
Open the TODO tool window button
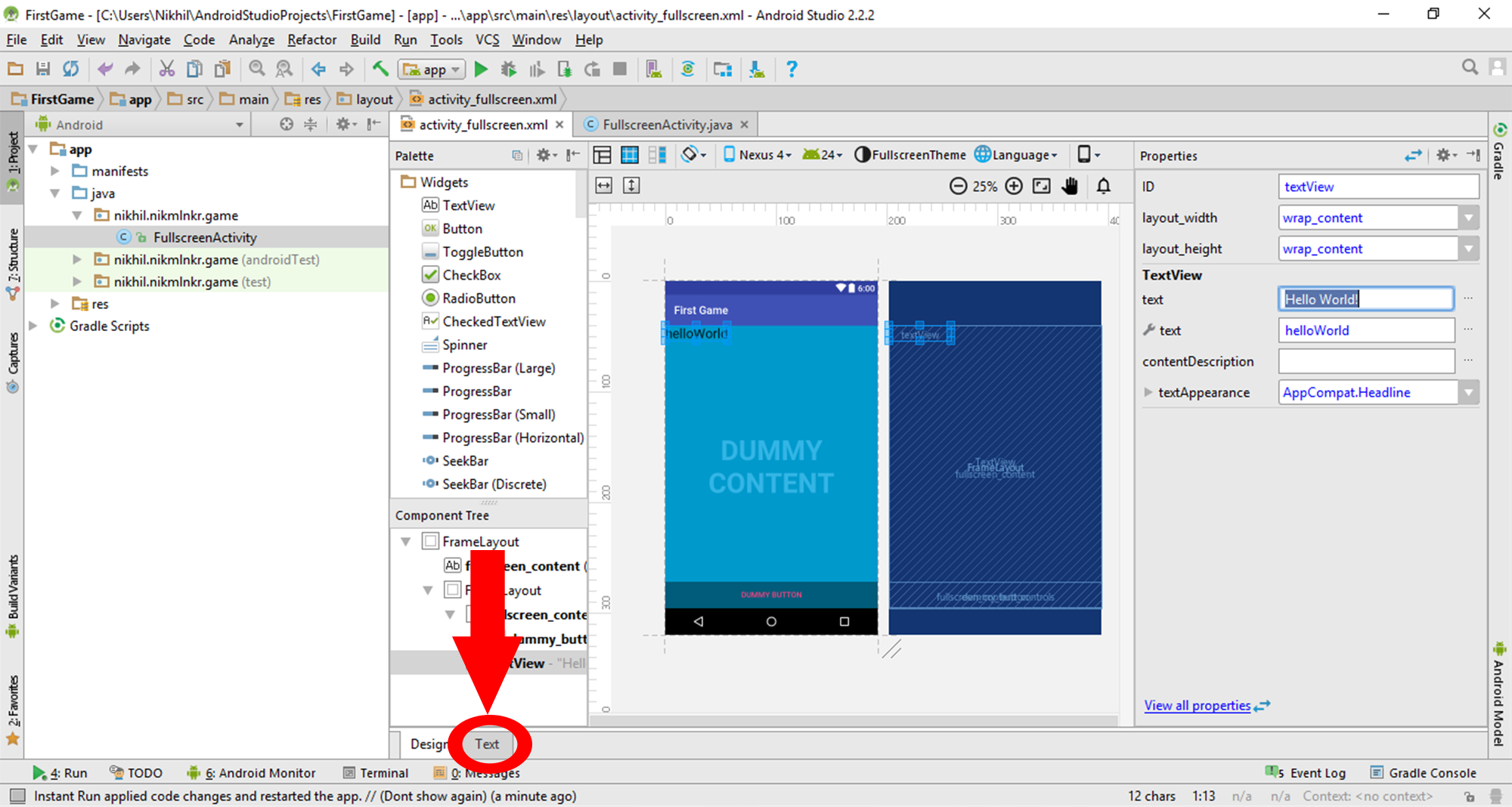click(x=136, y=773)
